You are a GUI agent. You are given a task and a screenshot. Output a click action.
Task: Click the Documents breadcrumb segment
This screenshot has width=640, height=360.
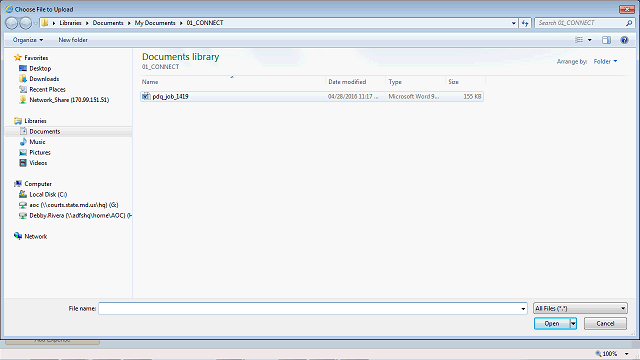108,23
